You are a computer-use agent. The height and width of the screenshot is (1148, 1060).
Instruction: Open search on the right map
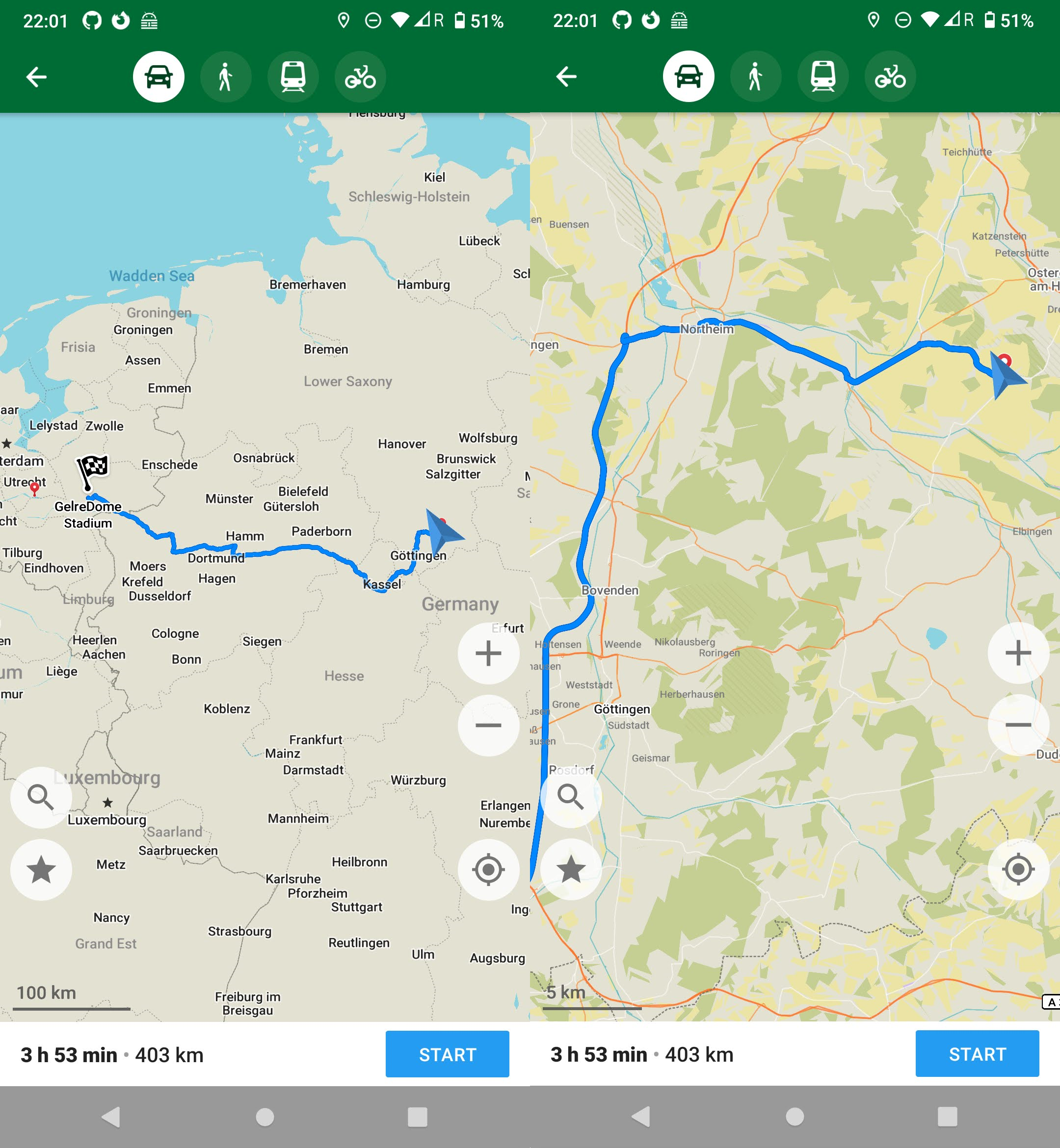(x=571, y=797)
